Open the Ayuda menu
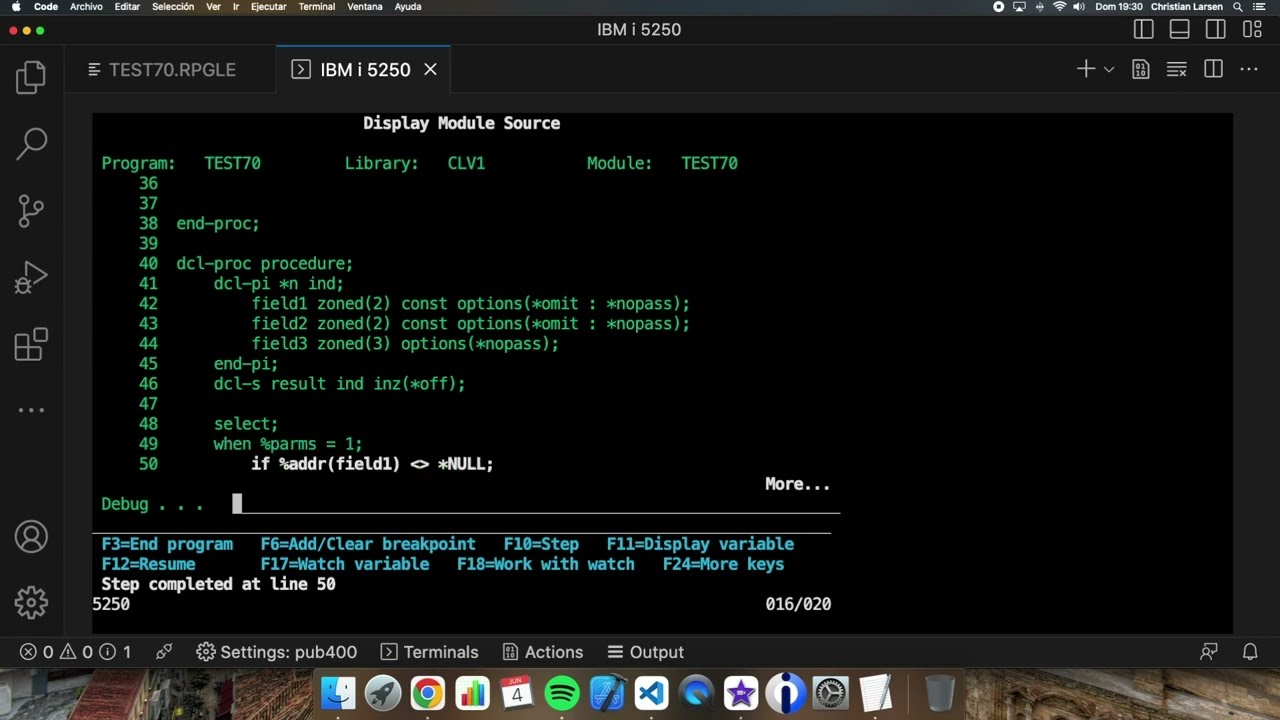 (408, 7)
